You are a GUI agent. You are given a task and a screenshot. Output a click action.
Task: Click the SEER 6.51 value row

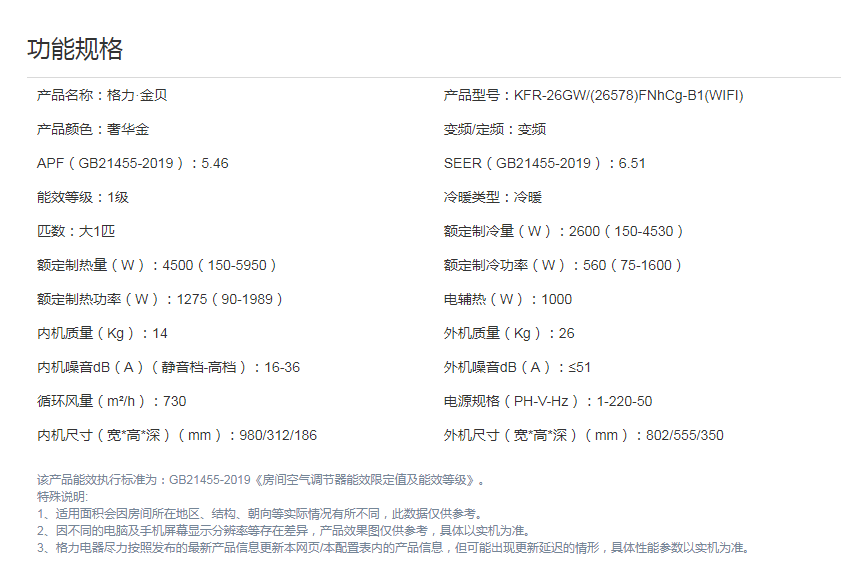tap(545, 164)
